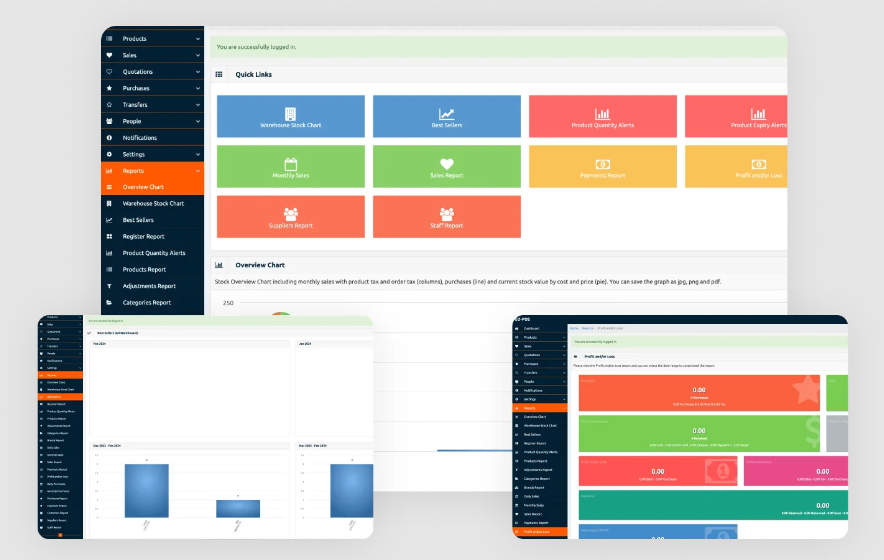Image resolution: width=884 pixels, height=560 pixels.
Task: Click the Purchases star icon in main sidebar
Action: click(x=109, y=88)
